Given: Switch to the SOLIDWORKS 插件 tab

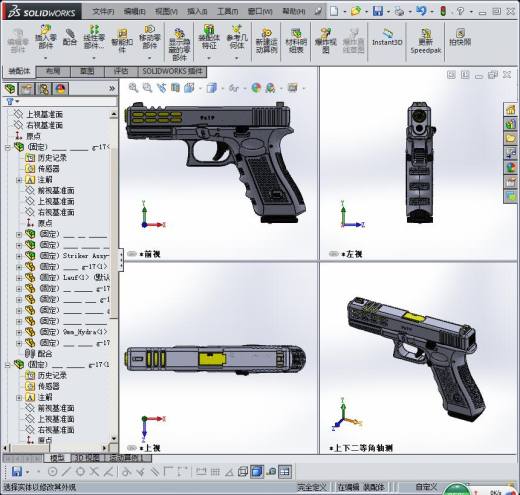Looking at the screenshot, I should (x=172, y=71).
